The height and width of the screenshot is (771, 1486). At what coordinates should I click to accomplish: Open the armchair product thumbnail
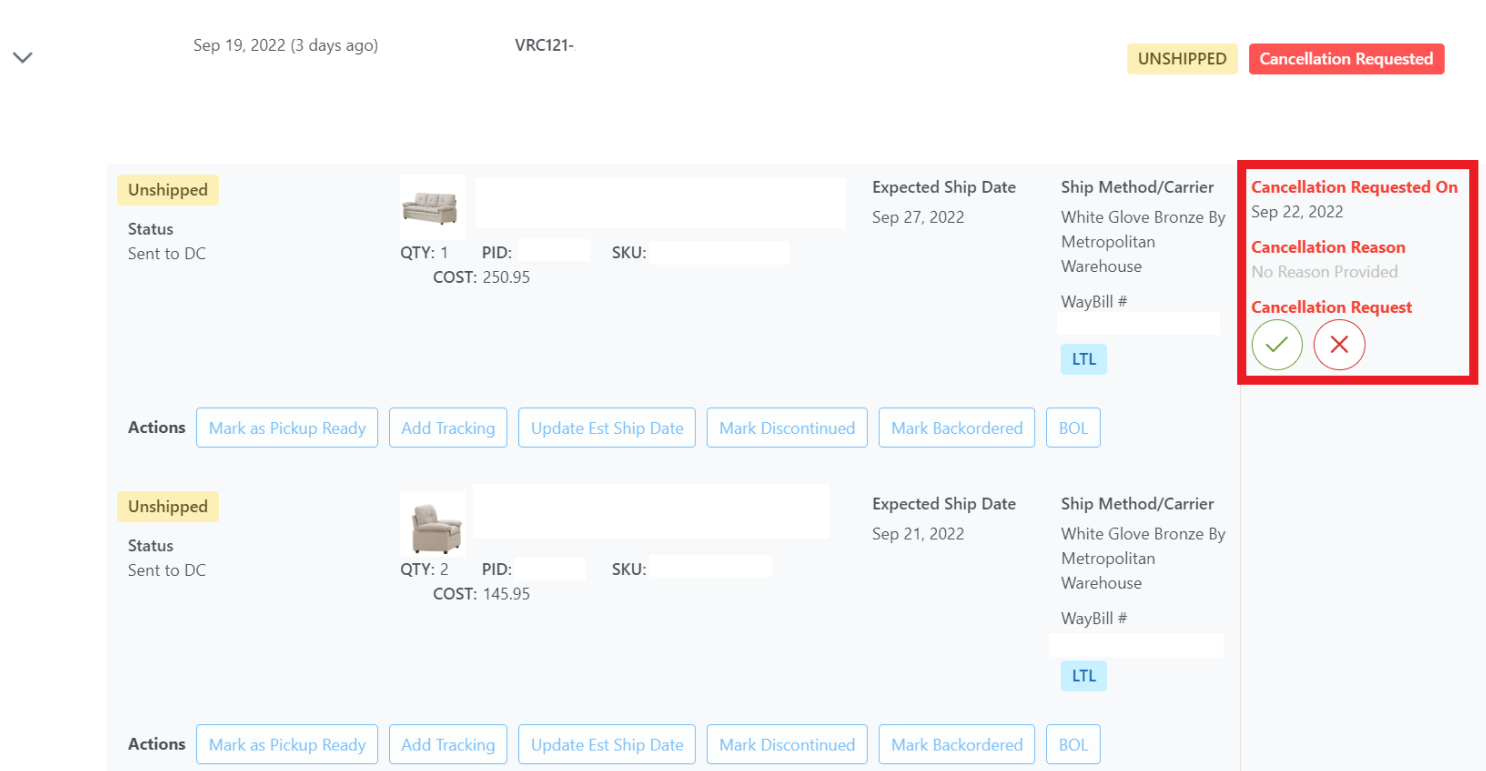[432, 524]
